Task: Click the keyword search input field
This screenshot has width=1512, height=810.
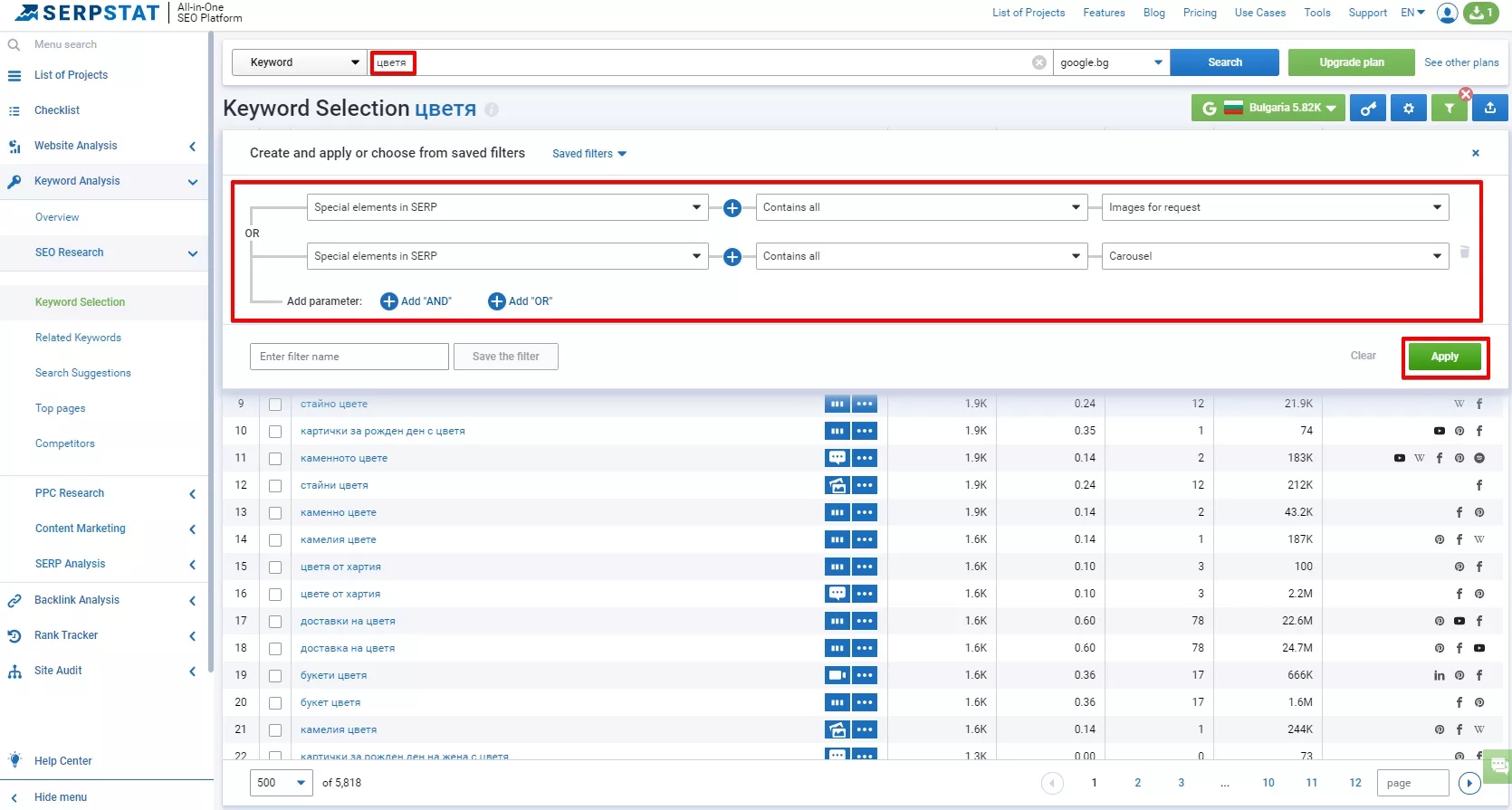Action: click(x=712, y=62)
